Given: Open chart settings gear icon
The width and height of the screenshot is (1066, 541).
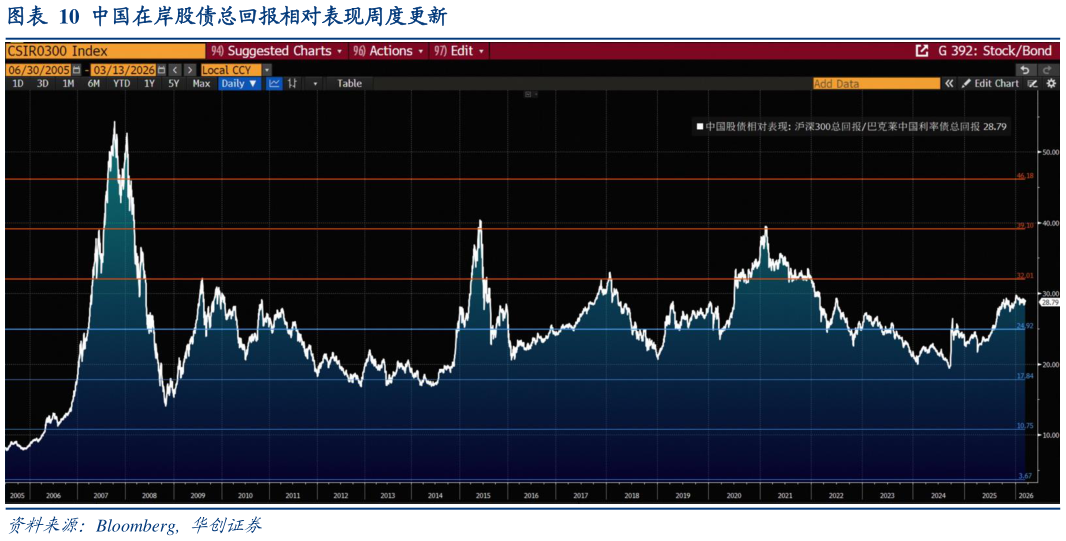Looking at the screenshot, I should (1051, 84).
